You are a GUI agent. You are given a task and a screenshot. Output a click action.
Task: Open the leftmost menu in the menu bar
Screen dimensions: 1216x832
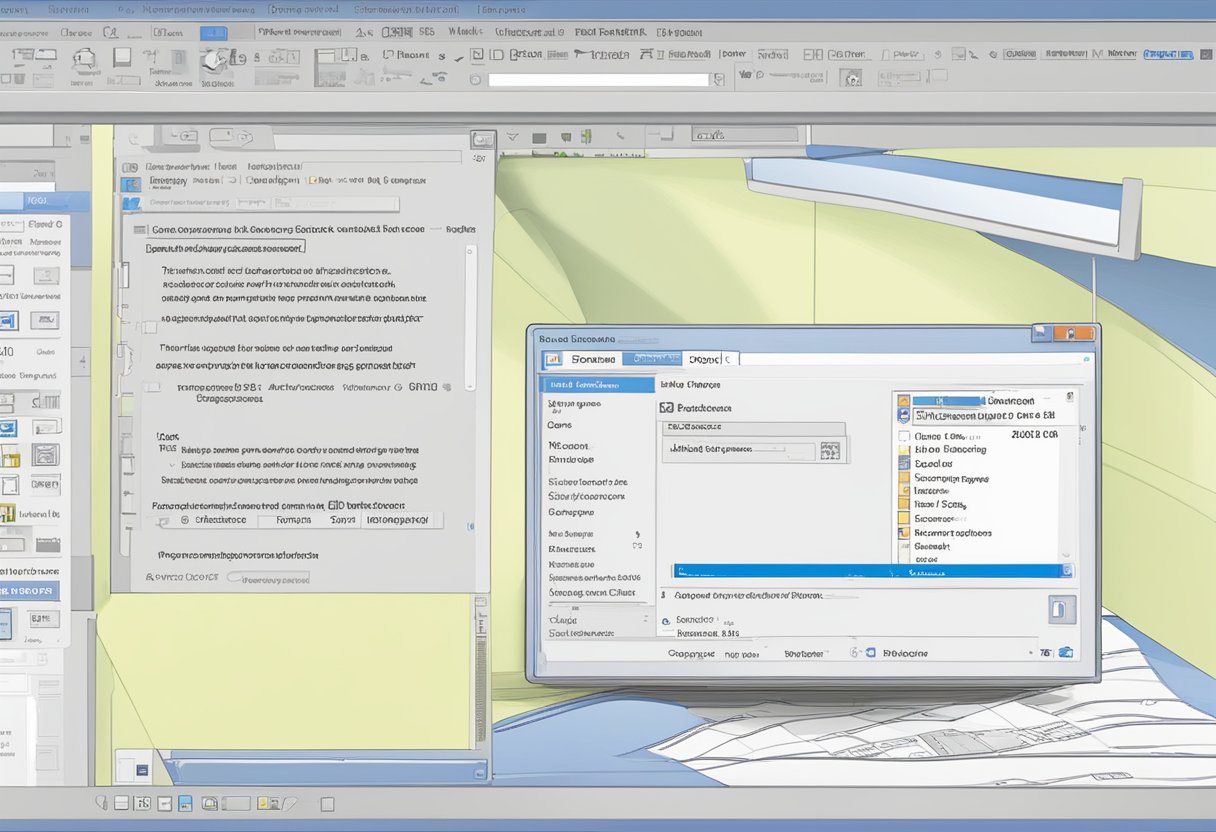click(x=16, y=8)
